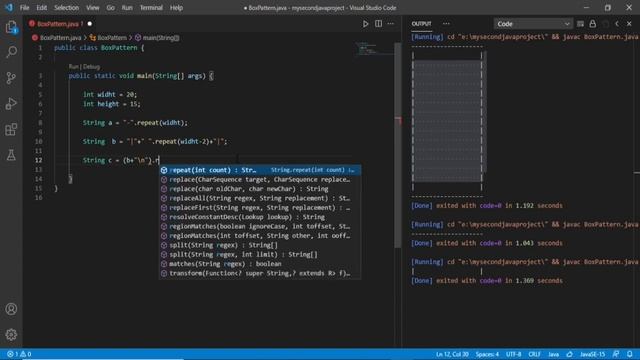Select replace(char oldChar, char newChar) suggestion
The image size is (640, 360).
coord(260,189)
